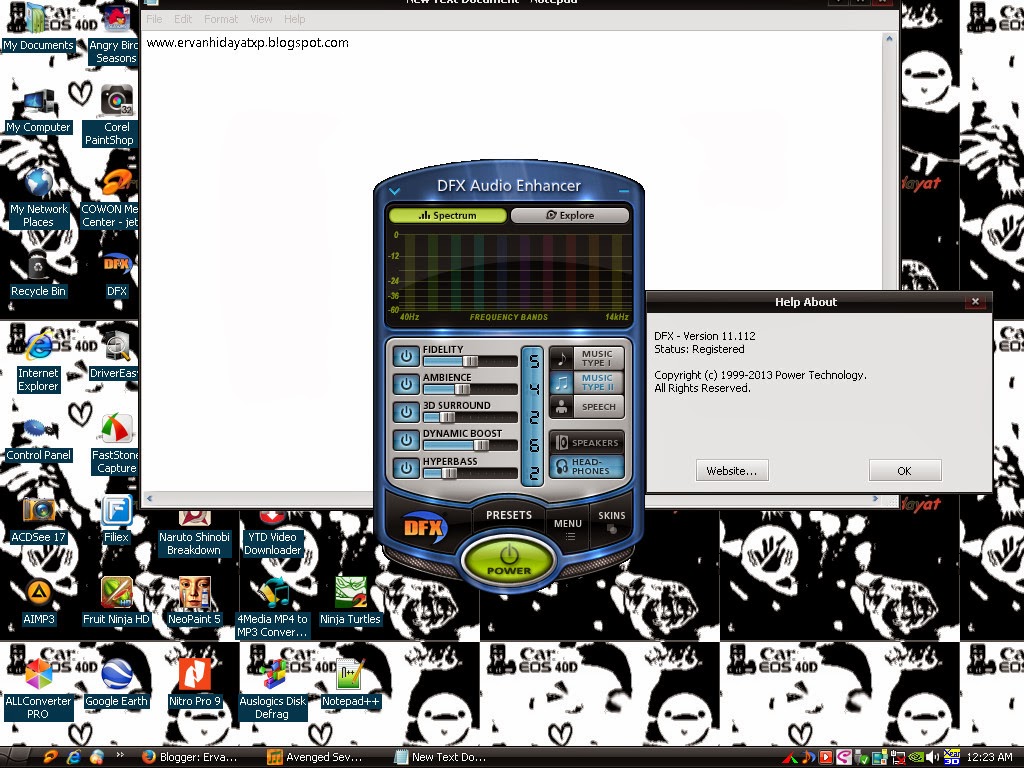Toggle the Hyperbass power button
Image resolution: width=1024 pixels, height=768 pixels.
click(406, 468)
